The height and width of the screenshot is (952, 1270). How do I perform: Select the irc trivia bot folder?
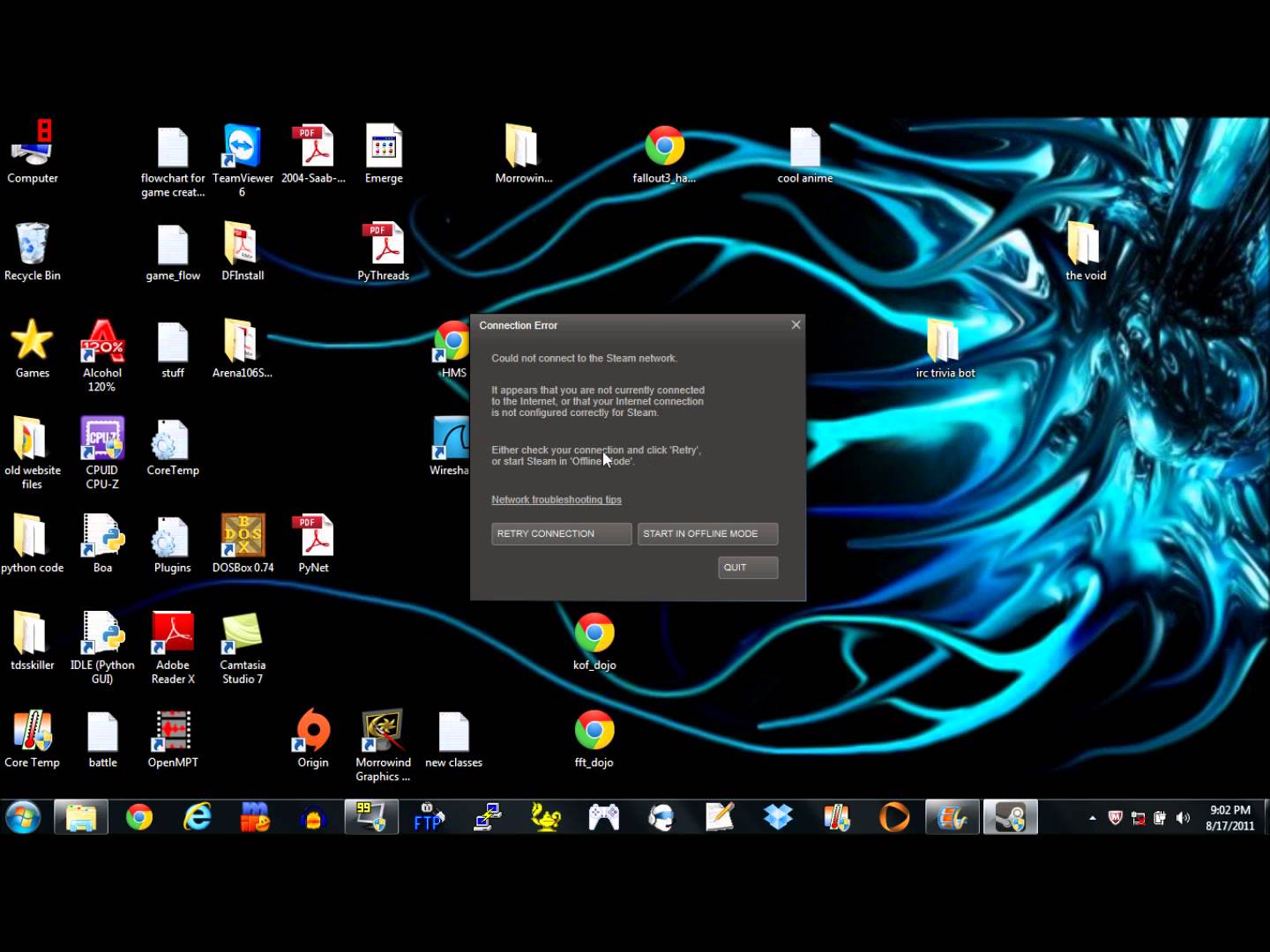[x=945, y=349]
